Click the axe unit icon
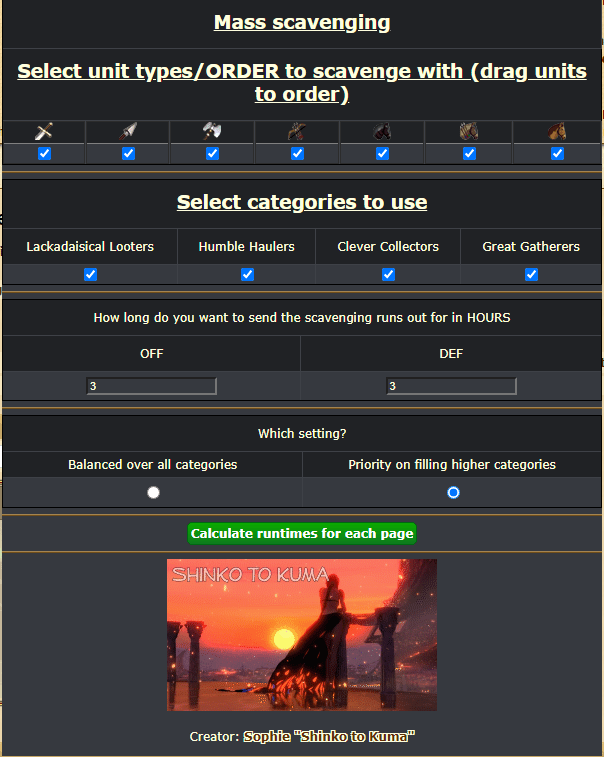This screenshot has width=604, height=757. coord(212,131)
